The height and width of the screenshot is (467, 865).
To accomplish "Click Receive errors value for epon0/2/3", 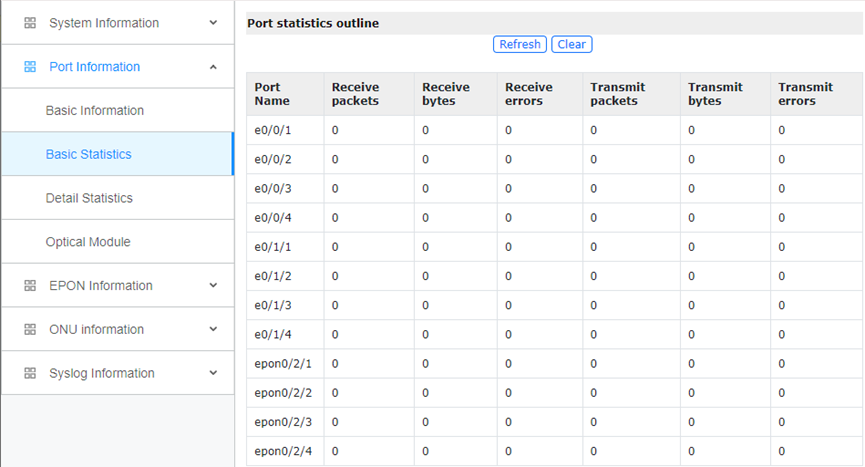I will (x=508, y=422).
